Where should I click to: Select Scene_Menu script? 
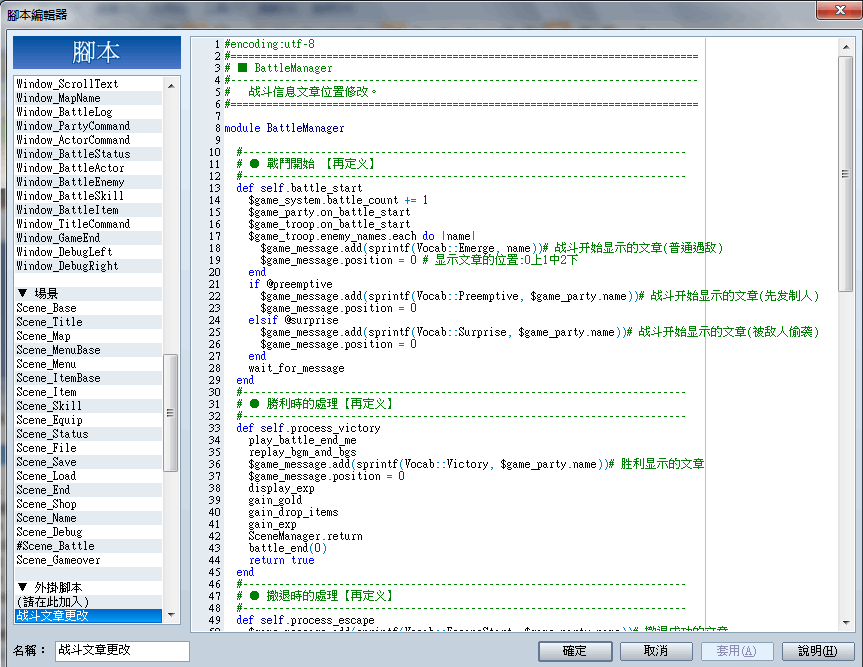point(88,364)
